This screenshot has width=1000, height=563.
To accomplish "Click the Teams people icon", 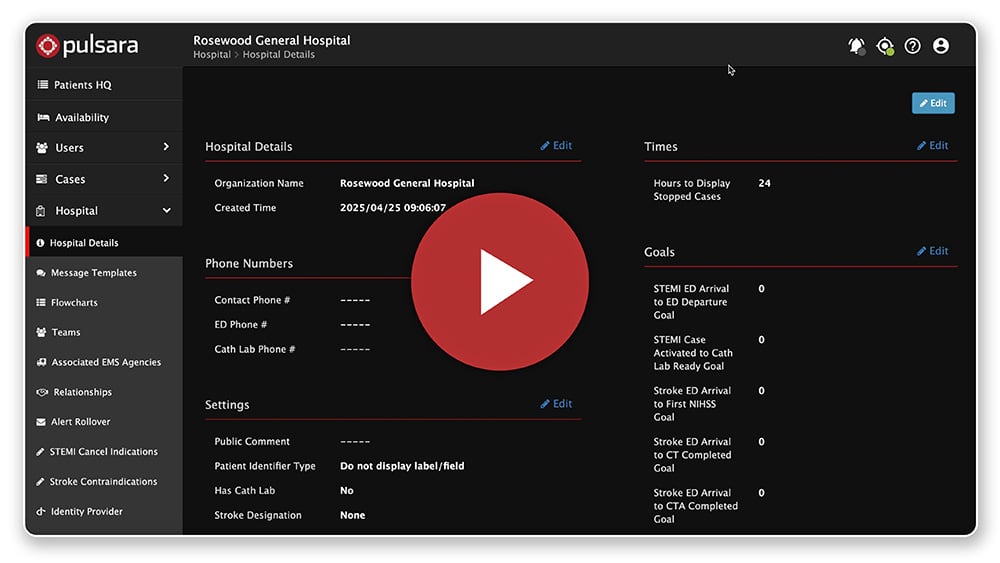I will point(41,332).
